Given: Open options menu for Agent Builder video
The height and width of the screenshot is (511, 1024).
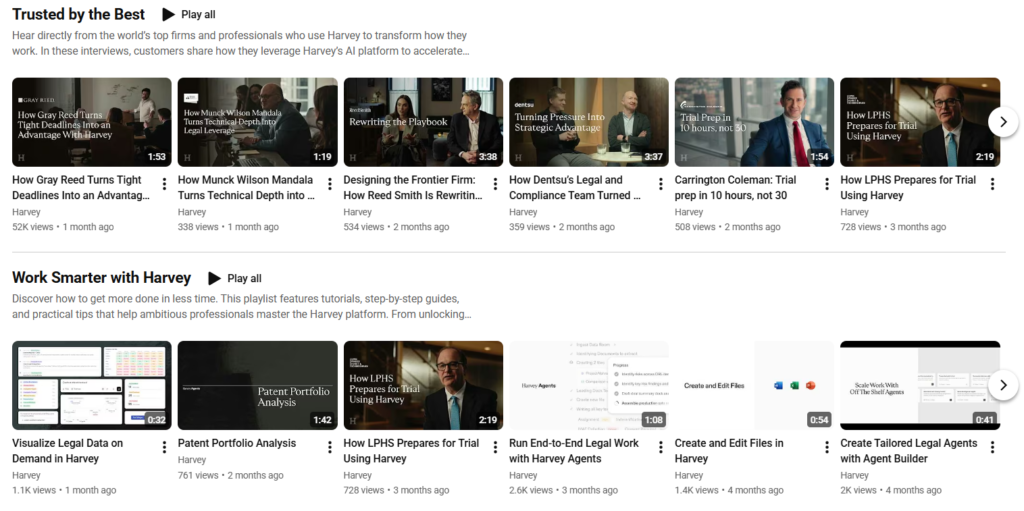Looking at the screenshot, I should 992,448.
